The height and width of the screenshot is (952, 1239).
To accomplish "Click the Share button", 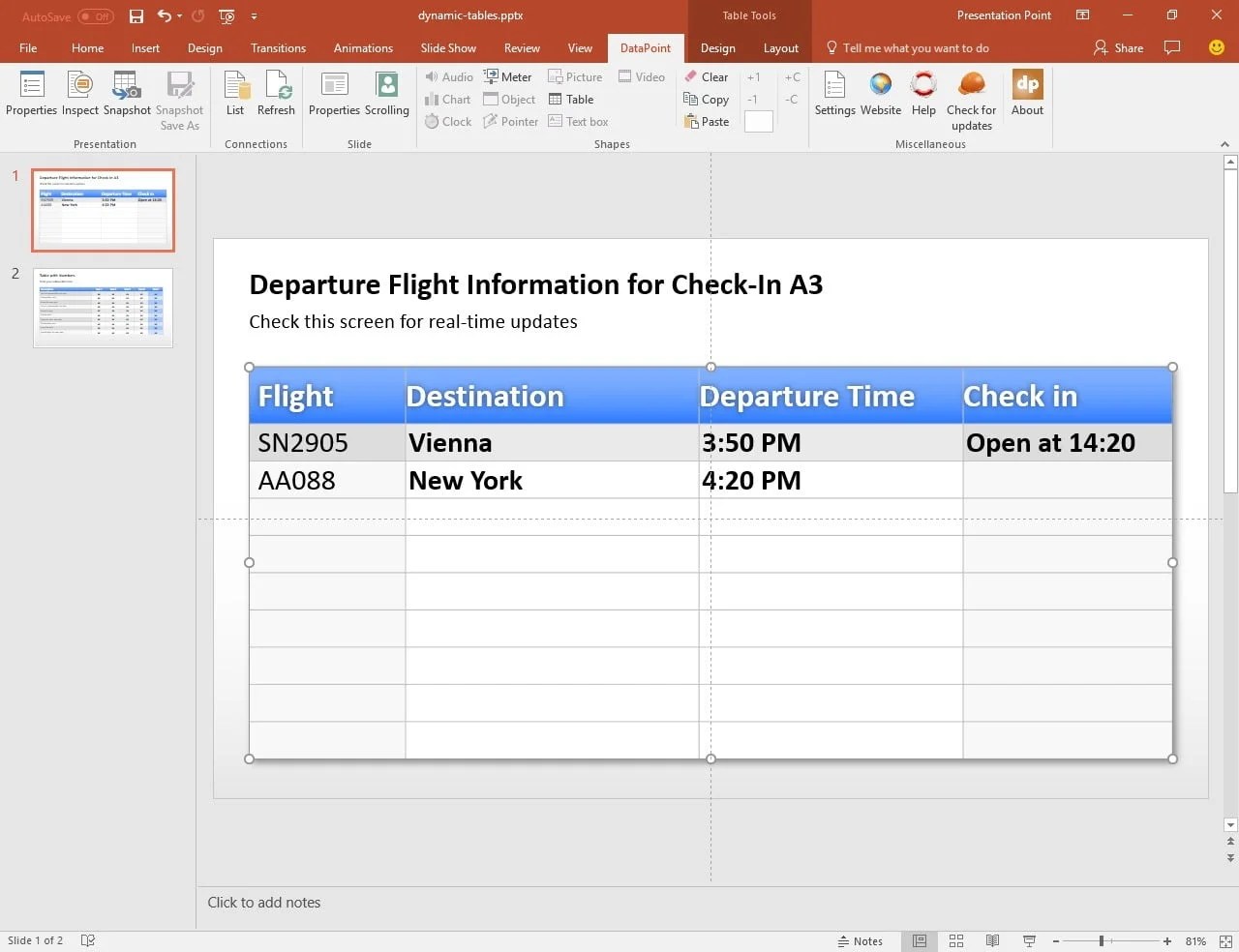I will click(x=1117, y=47).
